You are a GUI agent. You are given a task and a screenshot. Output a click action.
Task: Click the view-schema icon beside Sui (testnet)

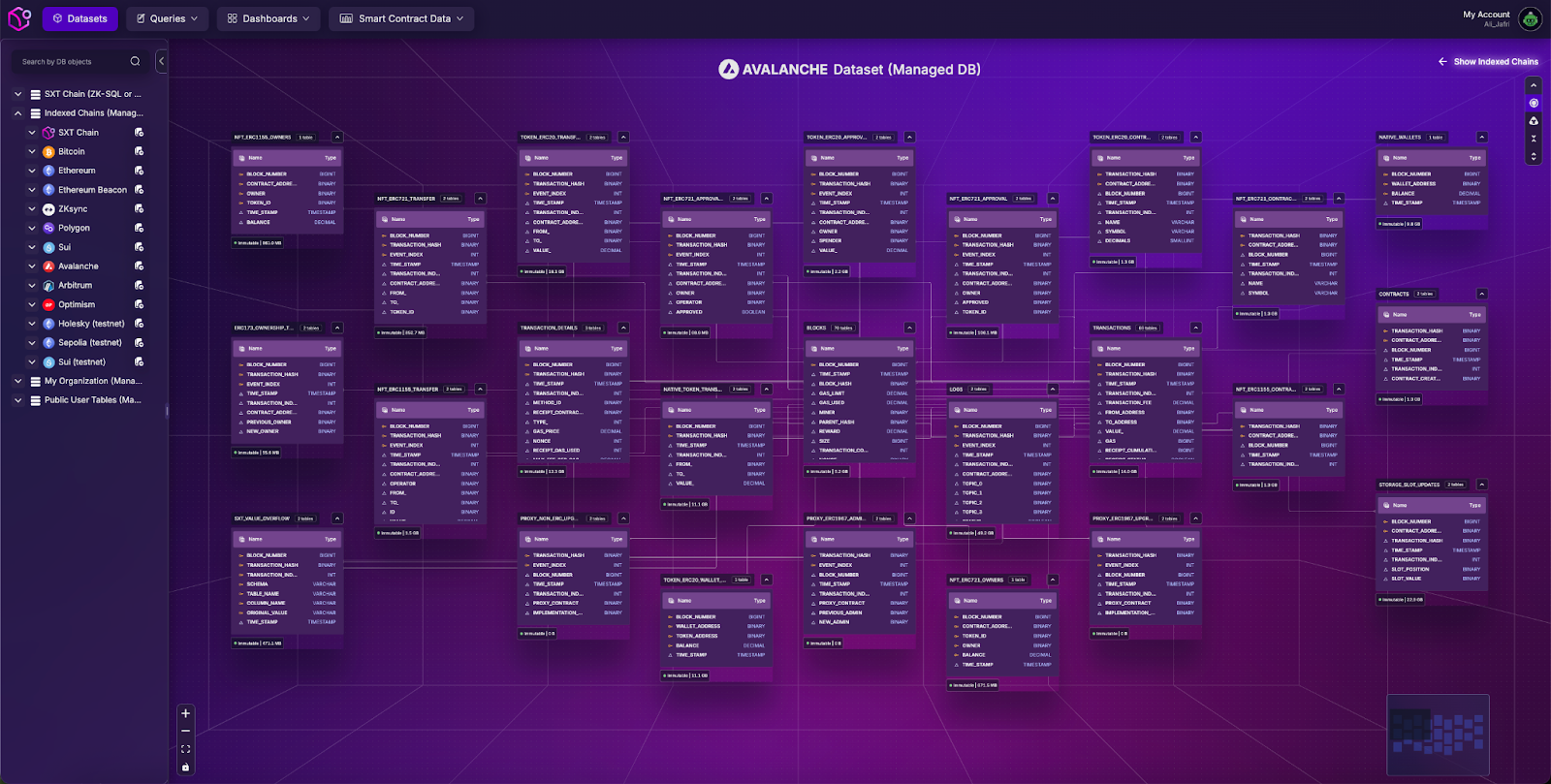click(x=139, y=361)
